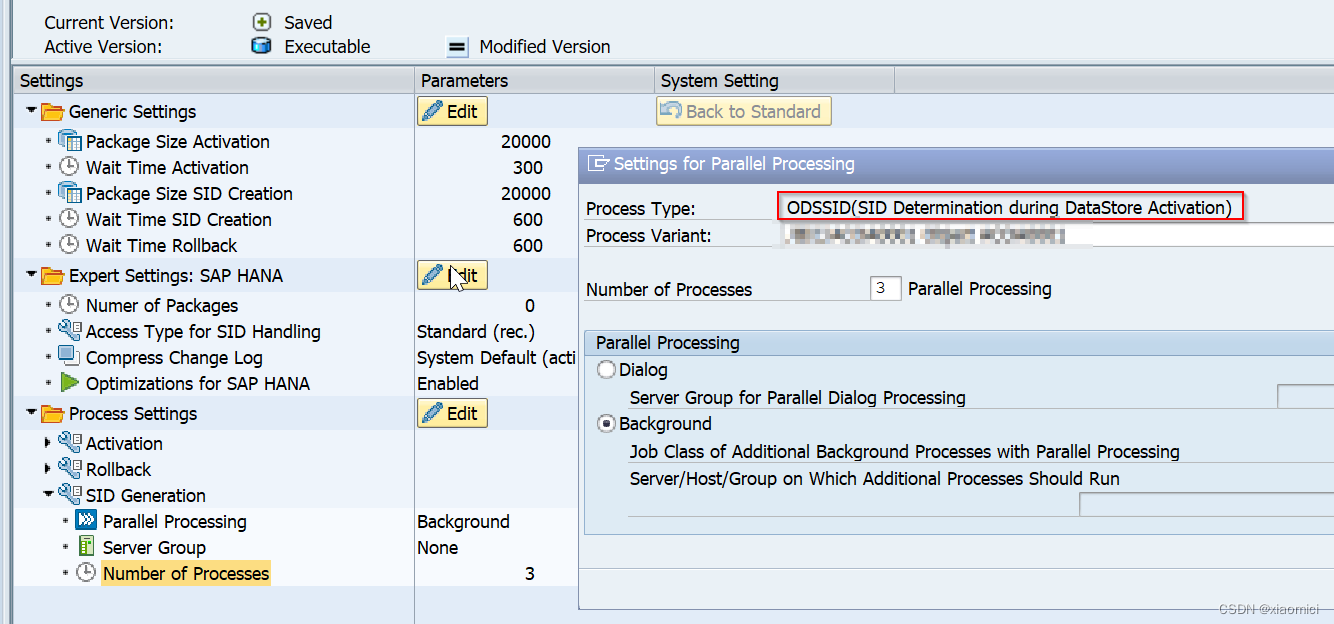
Task: Select the Background radio button
Action: coord(606,424)
